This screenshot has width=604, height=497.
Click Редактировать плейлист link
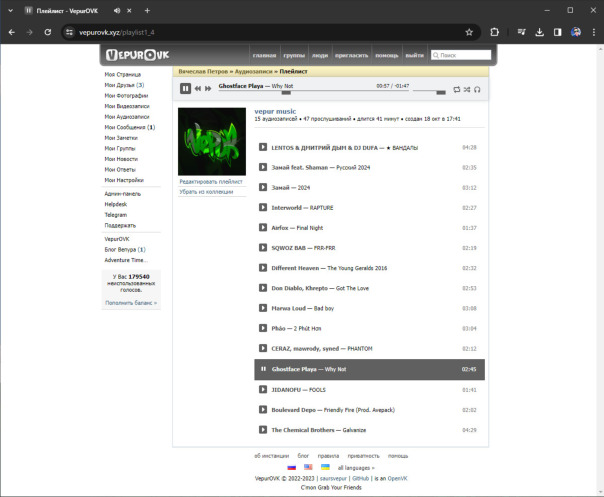click(x=211, y=181)
